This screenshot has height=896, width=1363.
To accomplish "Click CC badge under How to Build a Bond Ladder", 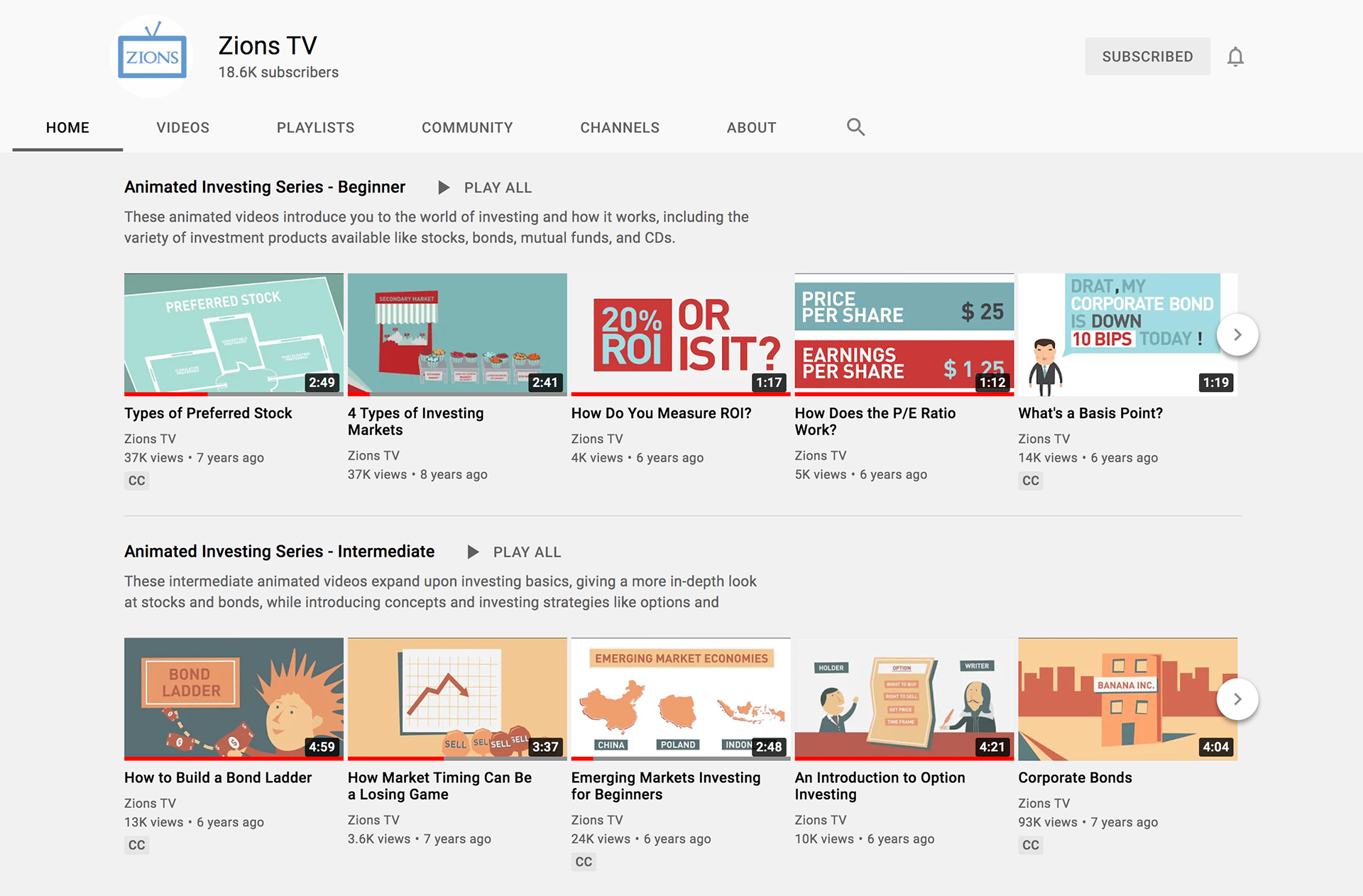I will click(137, 845).
